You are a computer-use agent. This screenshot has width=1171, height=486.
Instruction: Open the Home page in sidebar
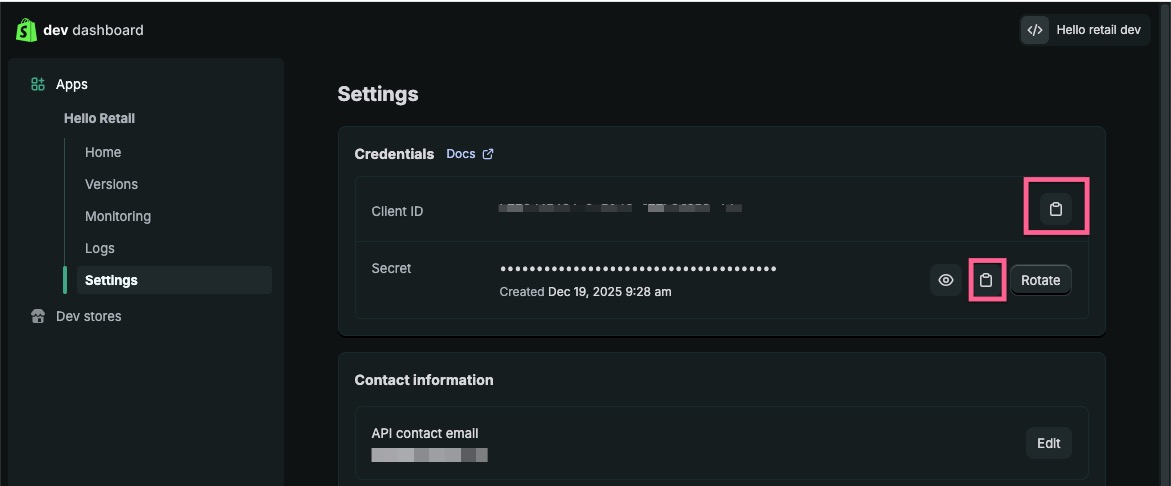point(103,152)
